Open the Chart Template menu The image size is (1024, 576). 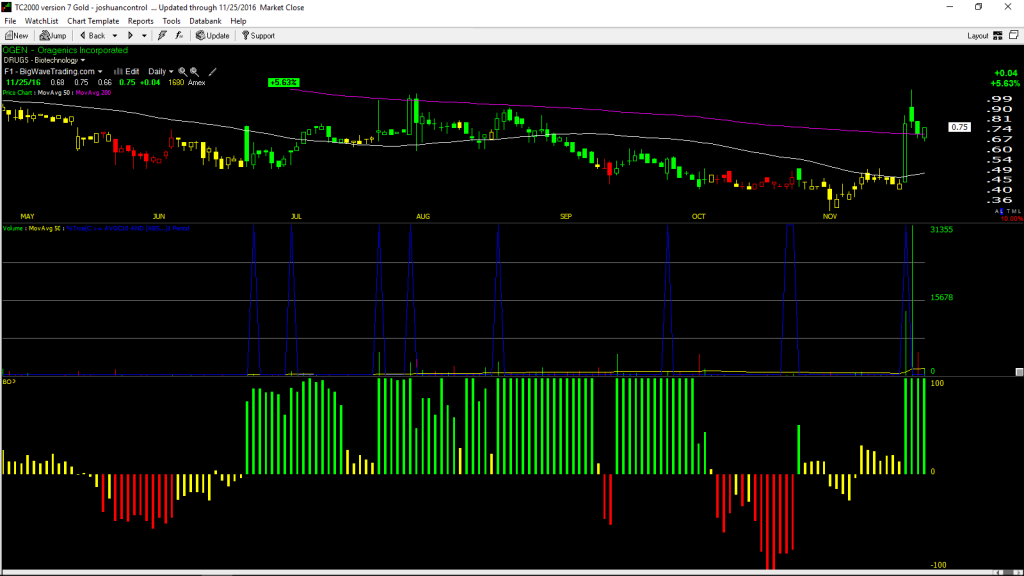(93, 21)
